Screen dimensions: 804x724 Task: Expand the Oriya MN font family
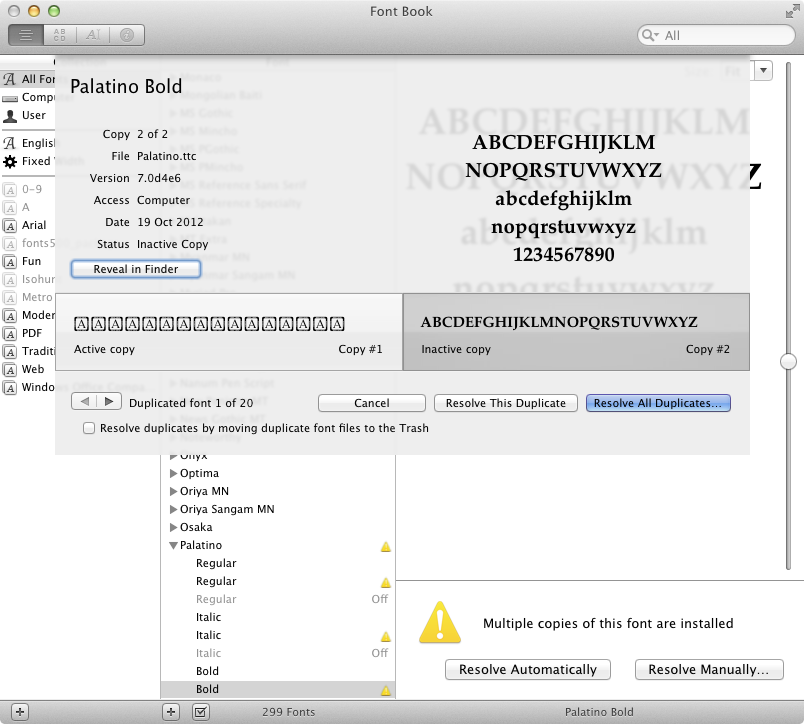[173, 491]
